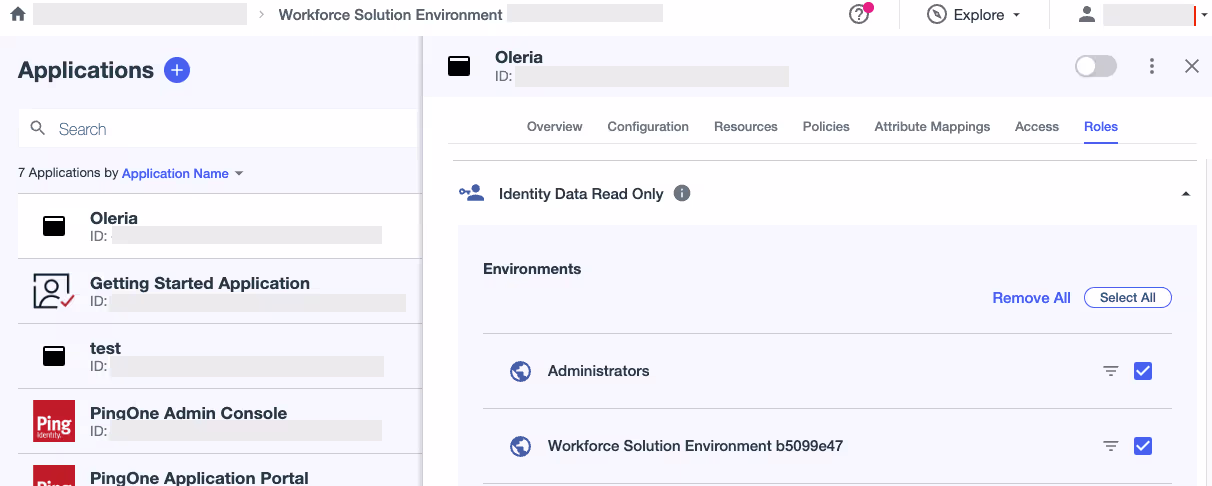Click Administrators globe icon

[520, 371]
